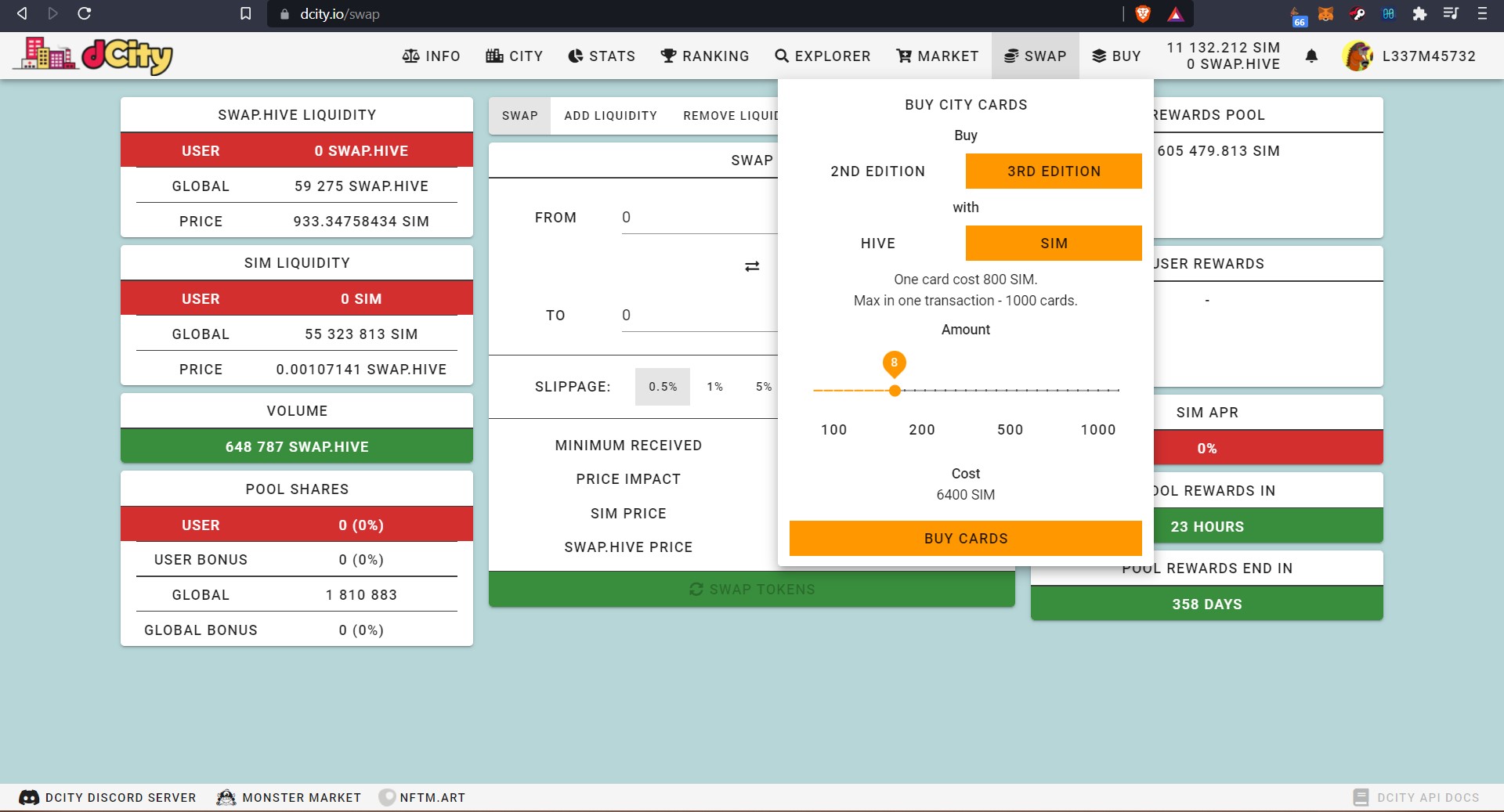Image resolution: width=1504 pixels, height=812 pixels.
Task: Go to RANKING page
Action: 705,56
